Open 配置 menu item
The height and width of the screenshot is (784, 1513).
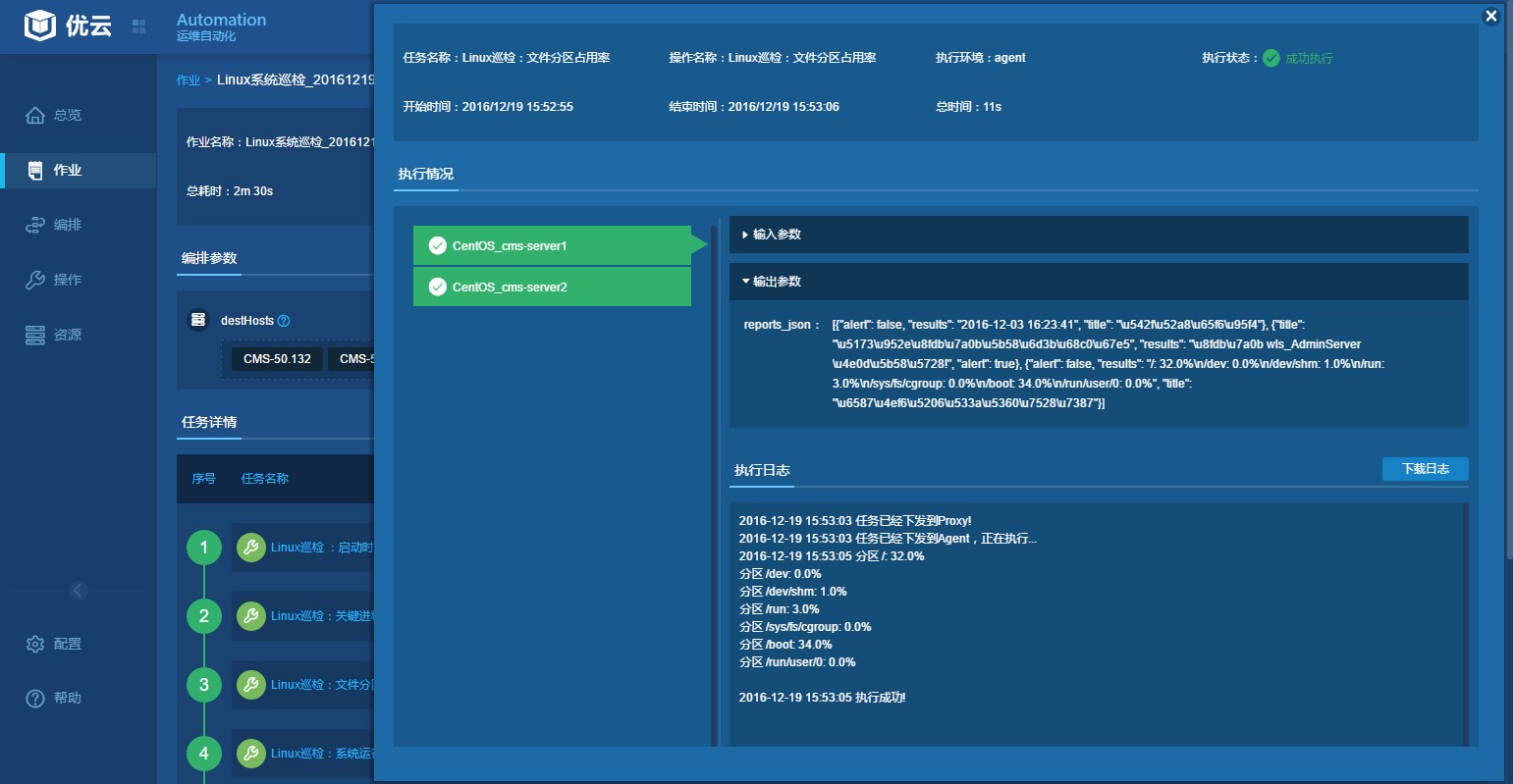click(x=79, y=644)
